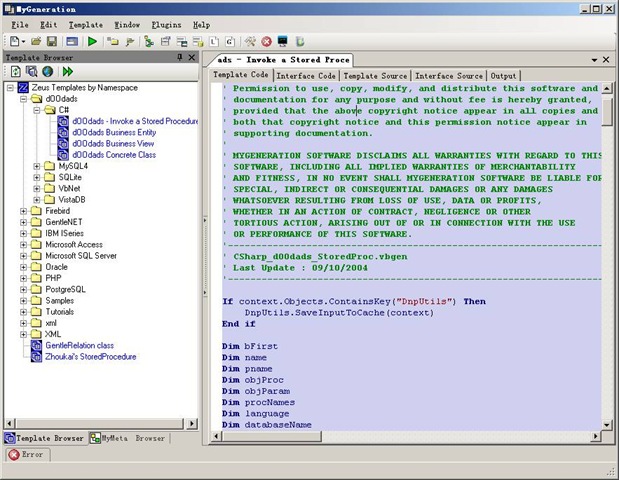Click the monitor console toolbar icon
619x480 pixels.
(x=283, y=41)
